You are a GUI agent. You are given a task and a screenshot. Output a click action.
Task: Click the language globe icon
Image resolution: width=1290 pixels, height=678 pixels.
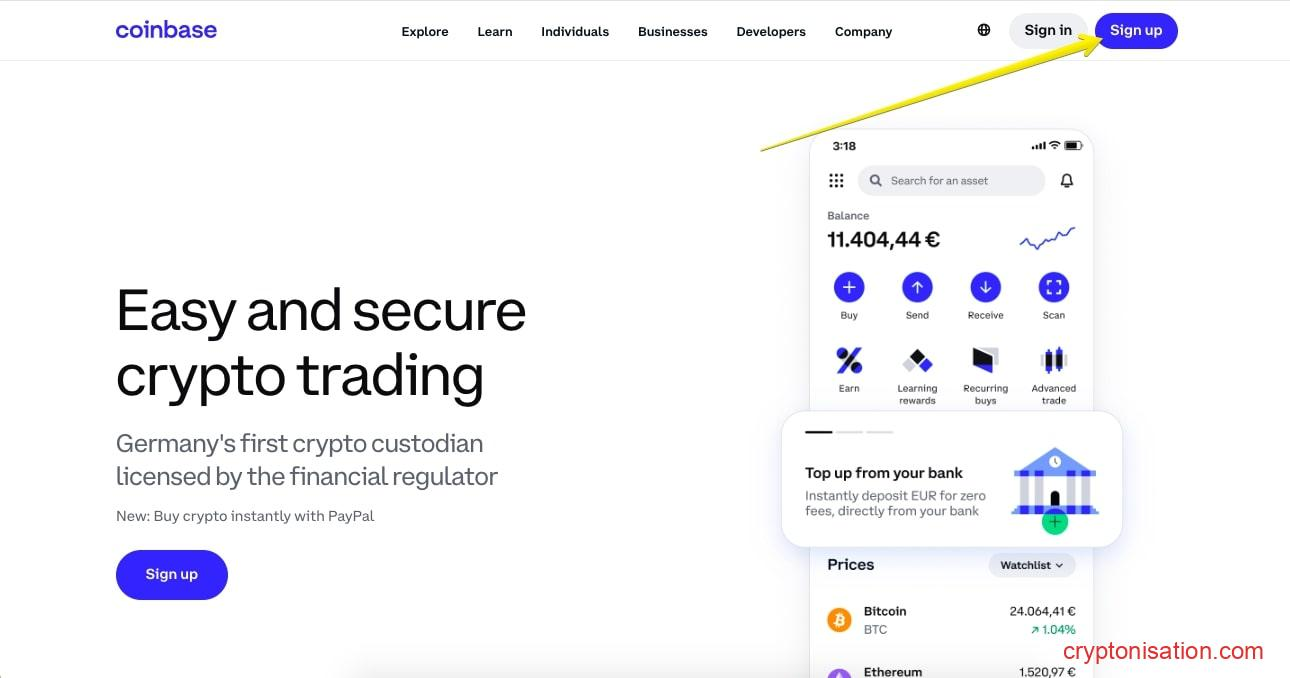coord(984,30)
